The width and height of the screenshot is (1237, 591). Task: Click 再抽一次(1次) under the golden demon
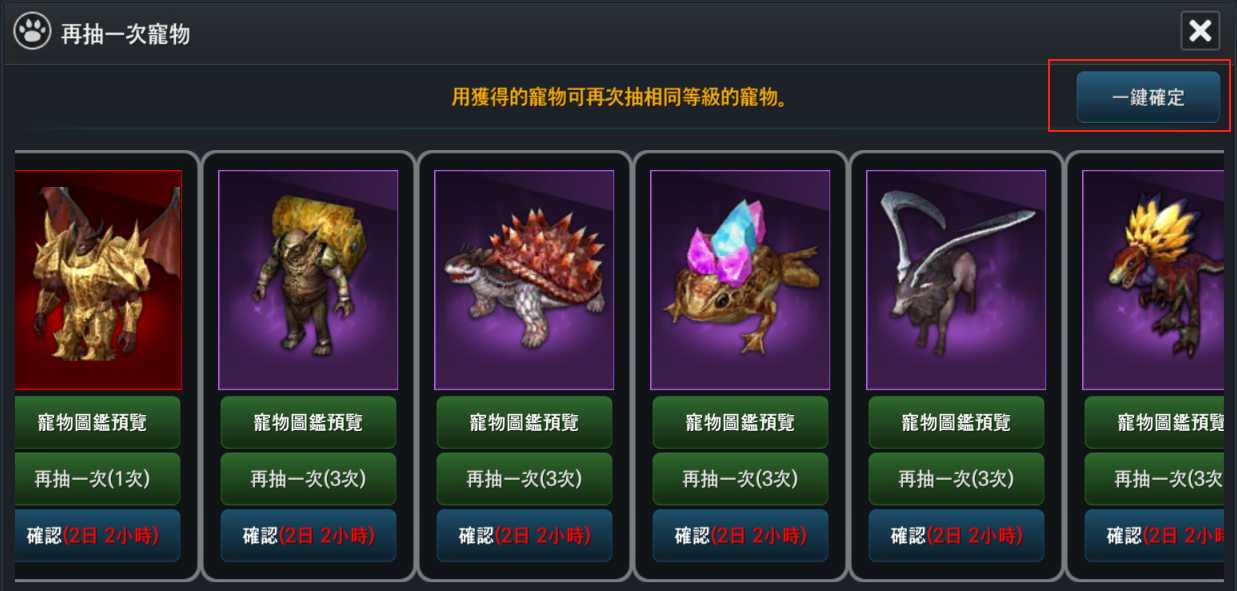(98, 478)
